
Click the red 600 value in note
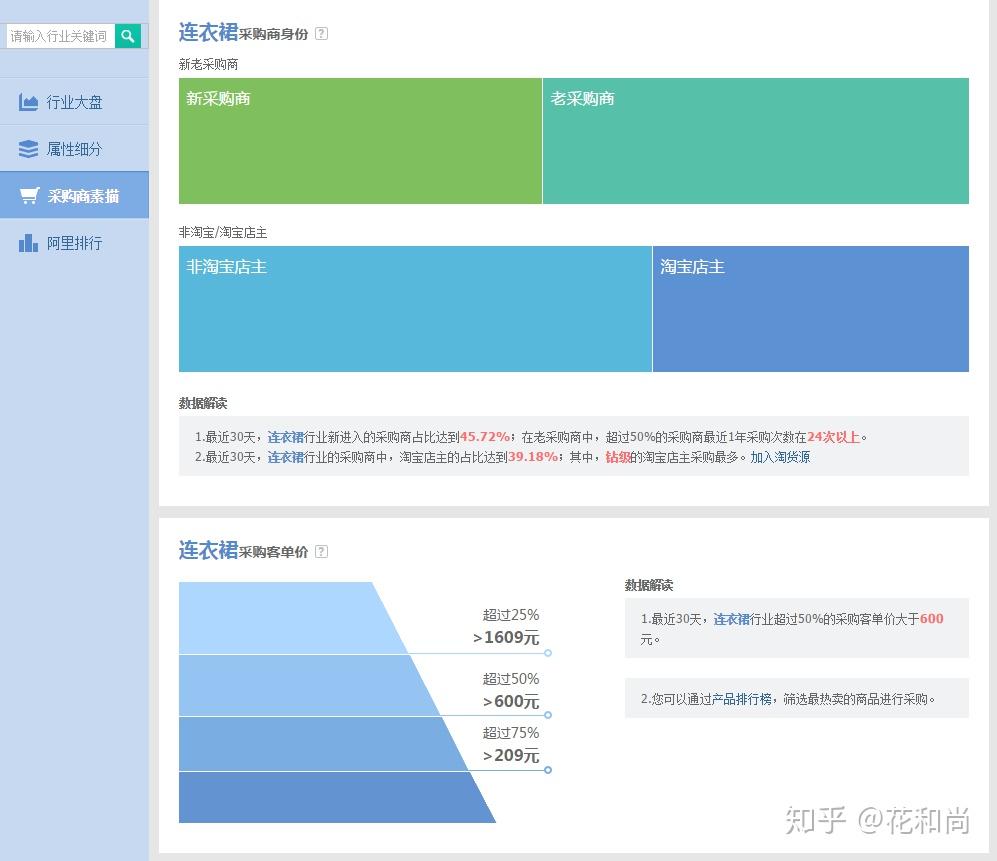point(932,619)
